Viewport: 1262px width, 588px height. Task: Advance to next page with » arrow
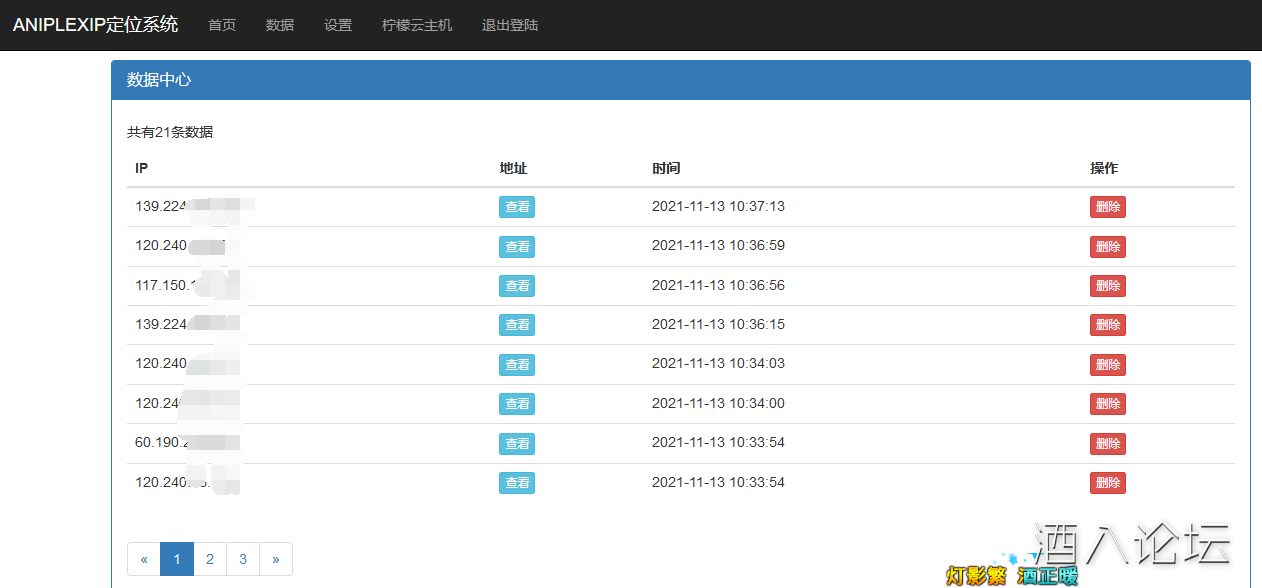click(276, 559)
